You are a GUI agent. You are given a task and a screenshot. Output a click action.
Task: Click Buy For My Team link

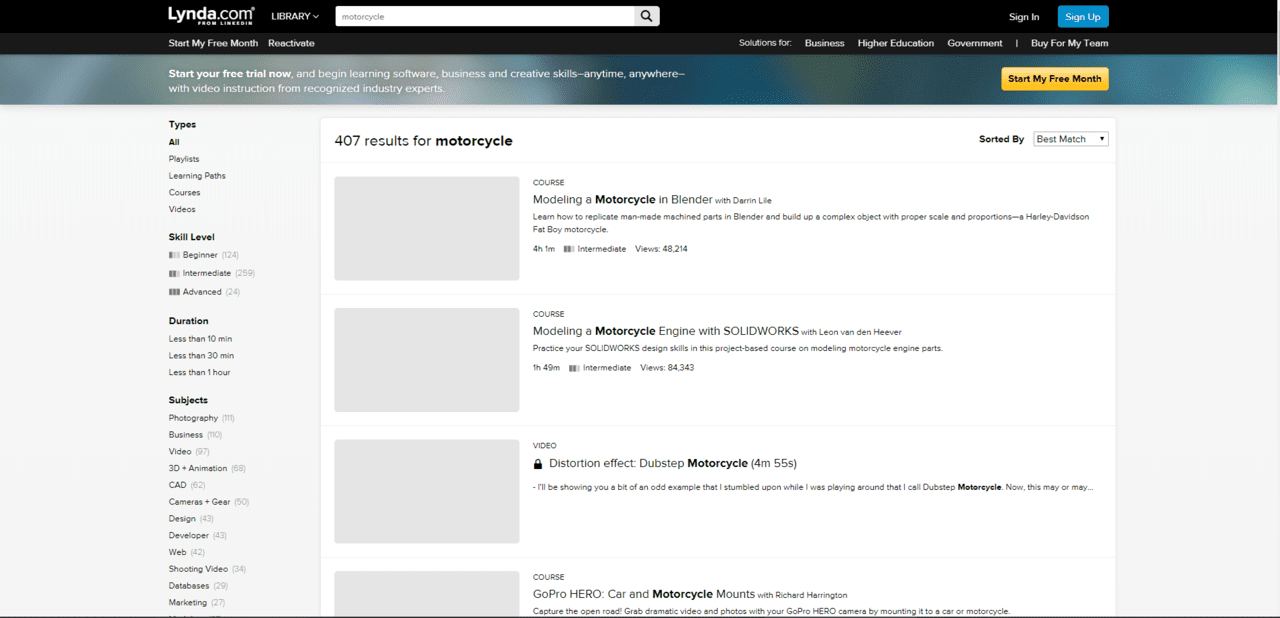tap(1070, 43)
